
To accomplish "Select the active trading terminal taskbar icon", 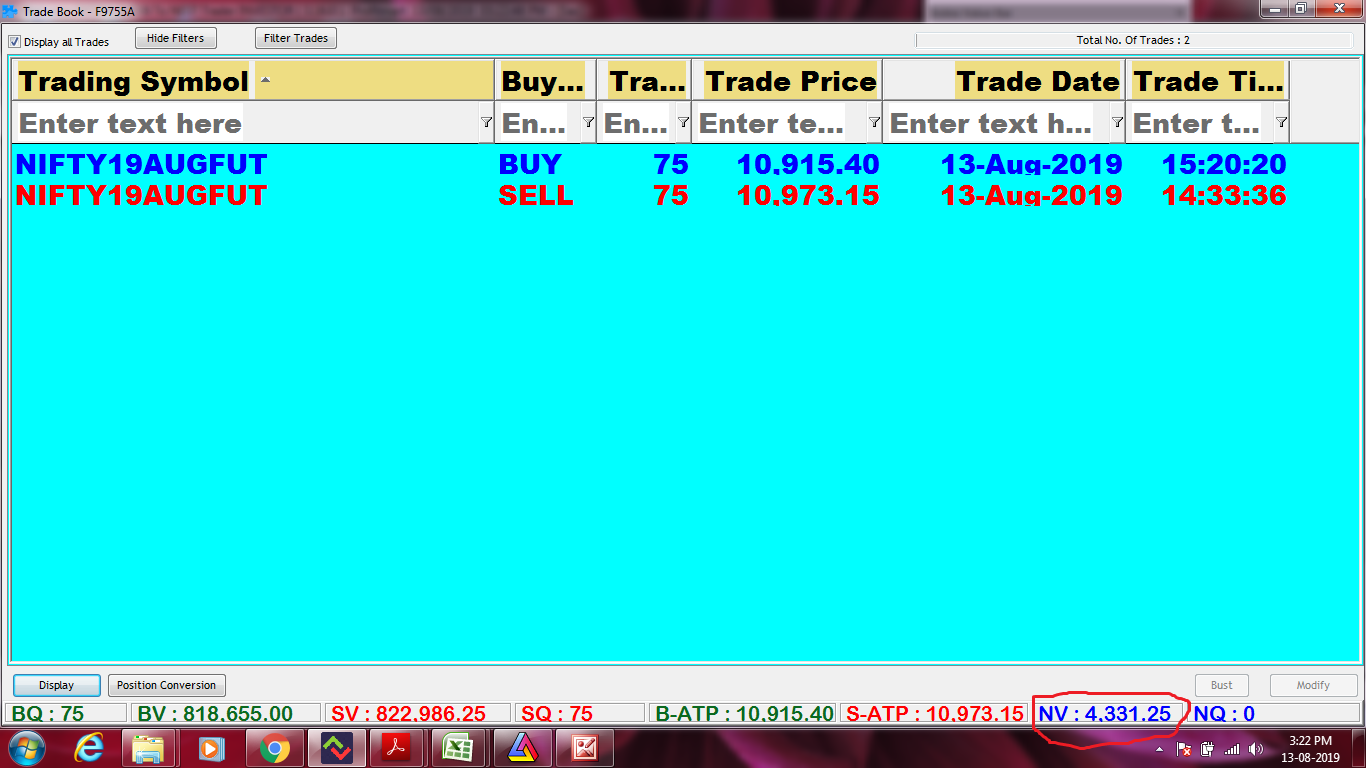I will pyautogui.click(x=336, y=748).
